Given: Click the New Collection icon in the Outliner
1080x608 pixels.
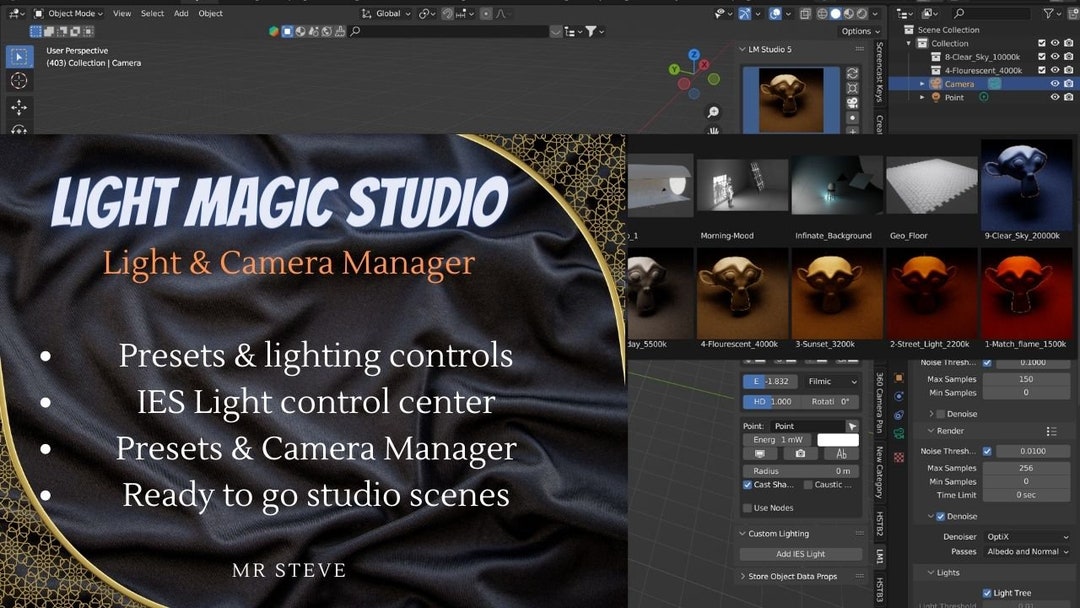Looking at the screenshot, I should [x=1072, y=13].
